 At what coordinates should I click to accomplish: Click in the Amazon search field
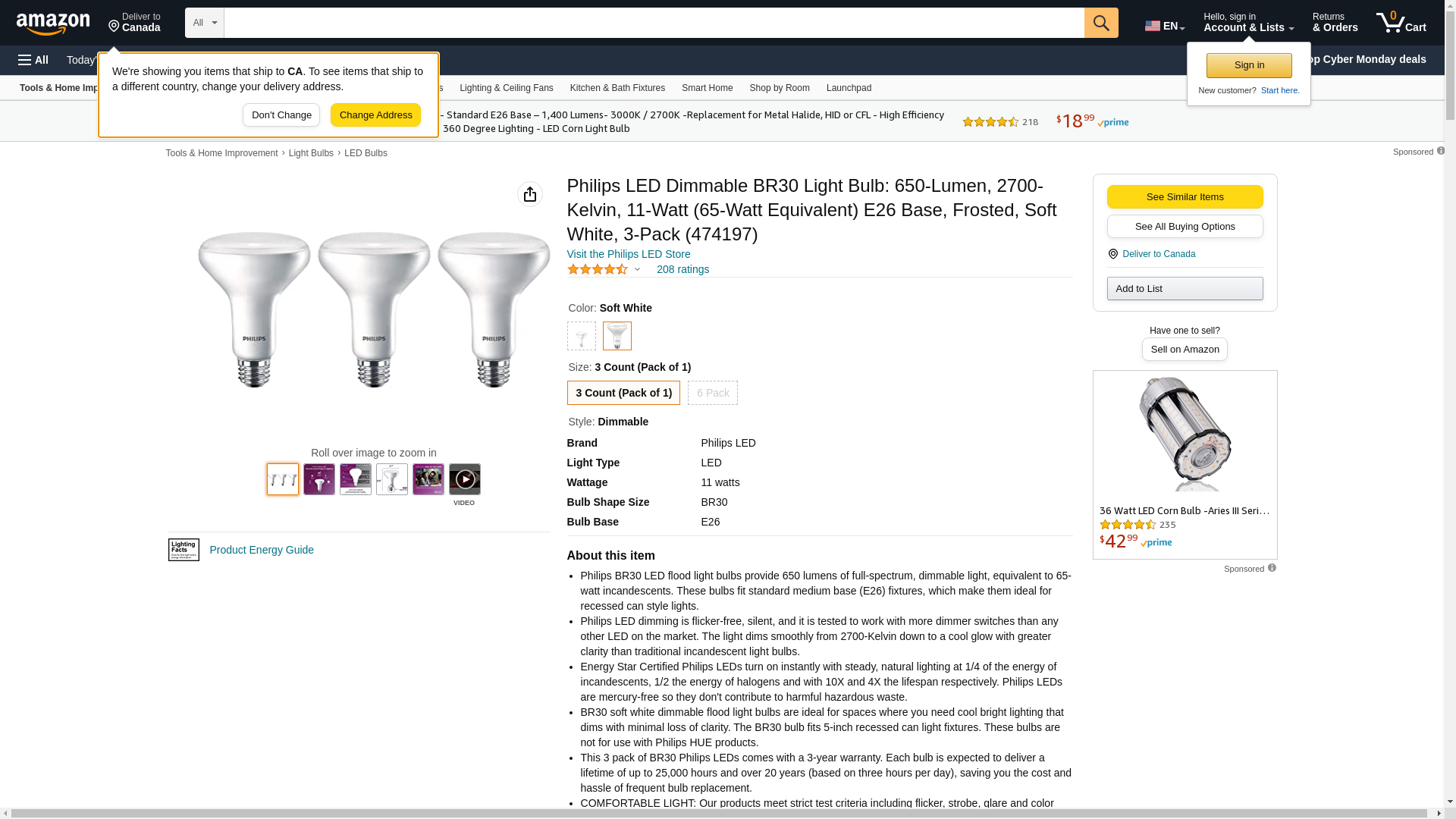pyautogui.click(x=654, y=23)
